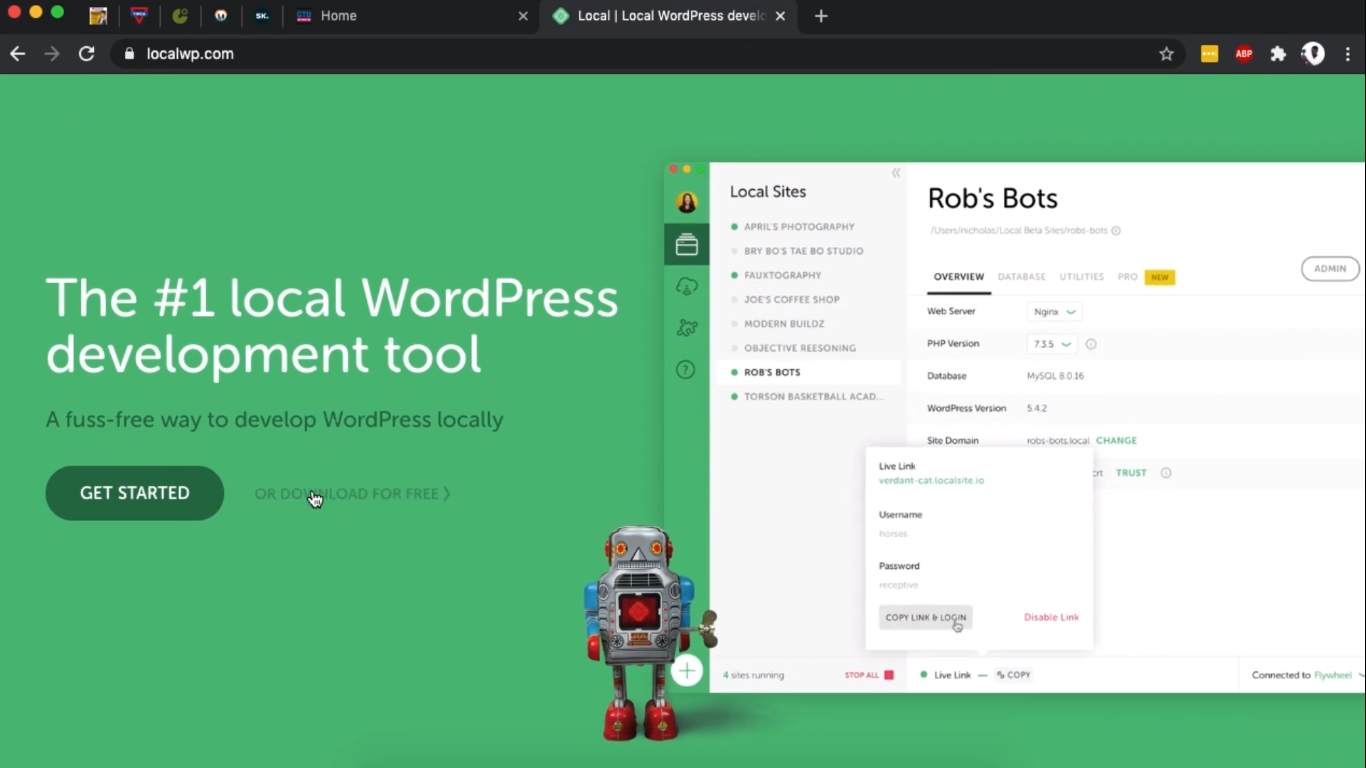
Task: Click the ADMIN button
Action: point(1330,268)
